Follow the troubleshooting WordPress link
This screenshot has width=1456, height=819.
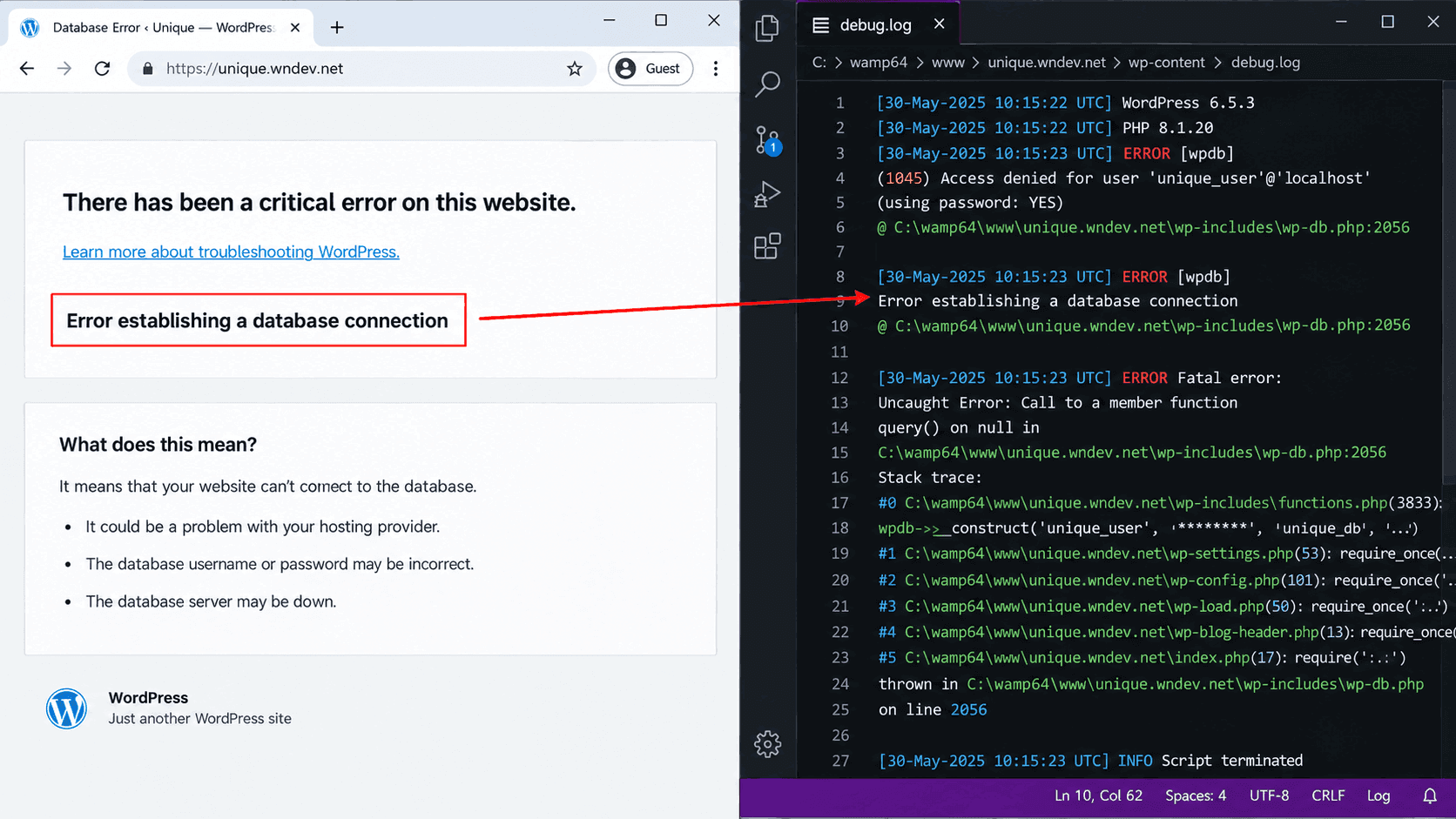[231, 252]
